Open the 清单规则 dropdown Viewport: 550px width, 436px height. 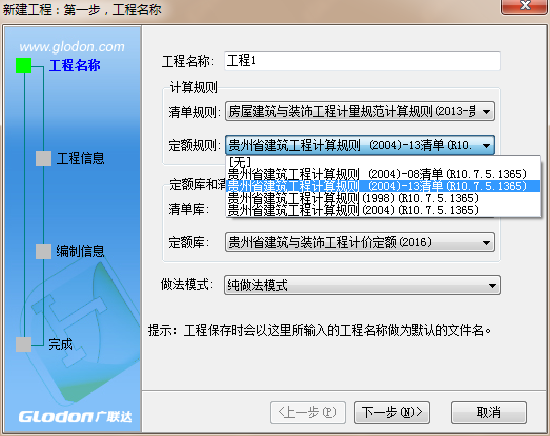(360, 112)
